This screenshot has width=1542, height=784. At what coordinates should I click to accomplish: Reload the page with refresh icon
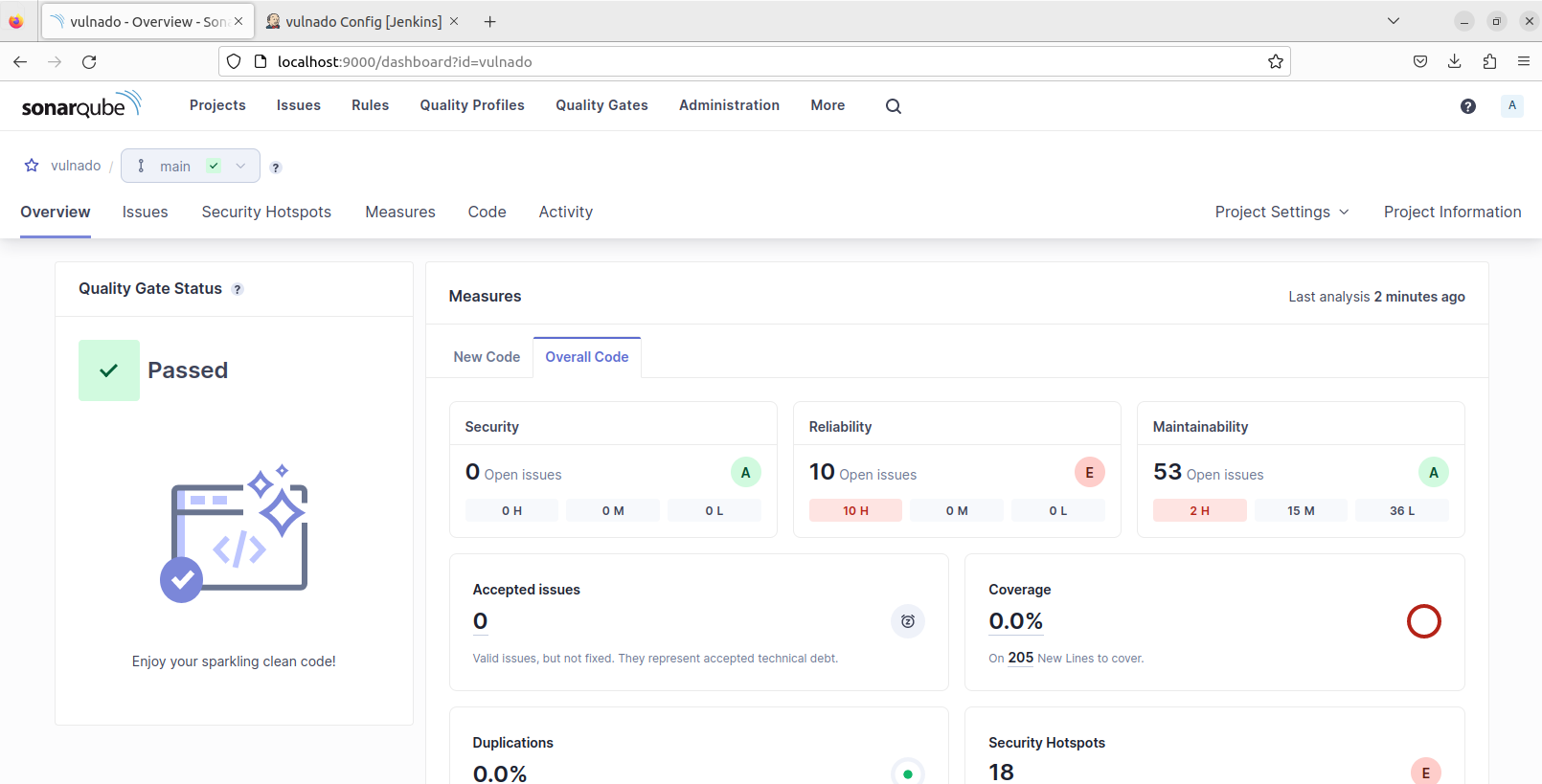click(89, 62)
